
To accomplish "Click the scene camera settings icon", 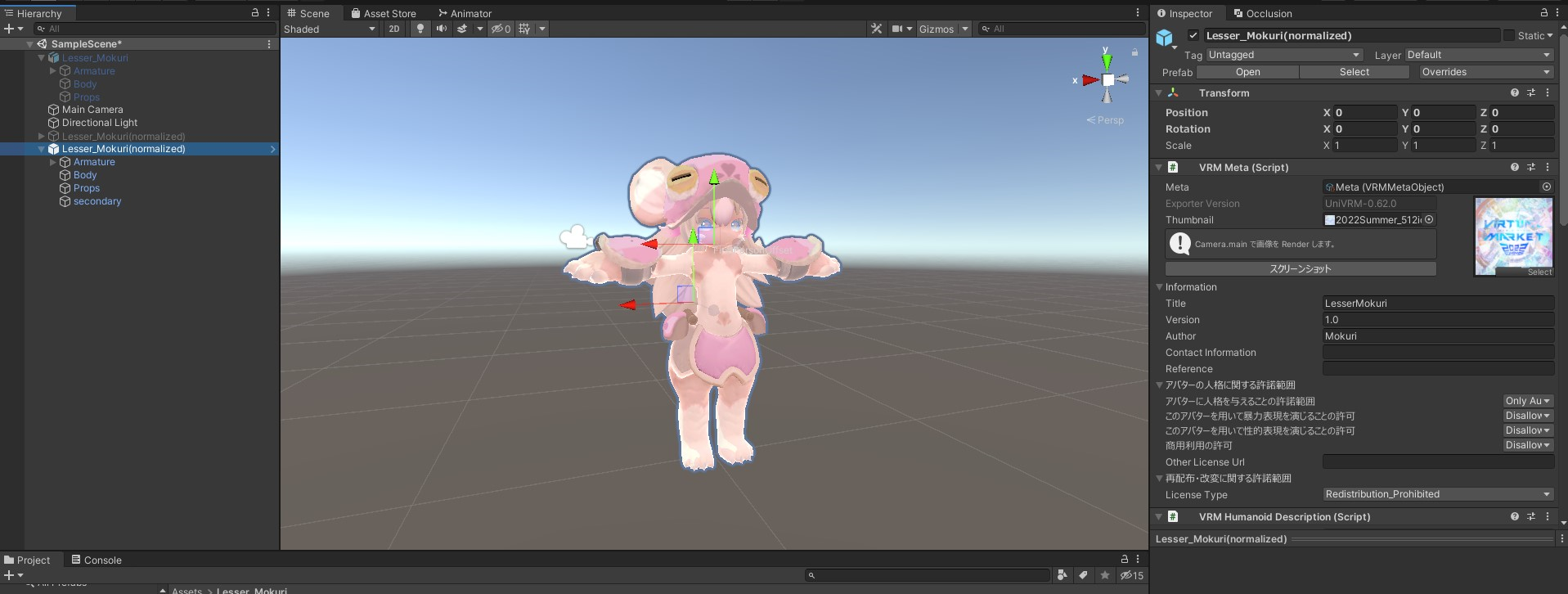I will pos(897,29).
